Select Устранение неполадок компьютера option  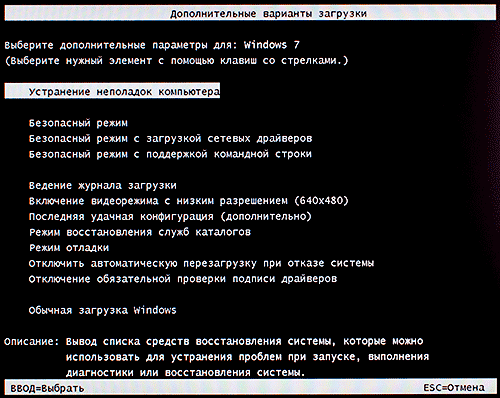[x=112, y=91]
